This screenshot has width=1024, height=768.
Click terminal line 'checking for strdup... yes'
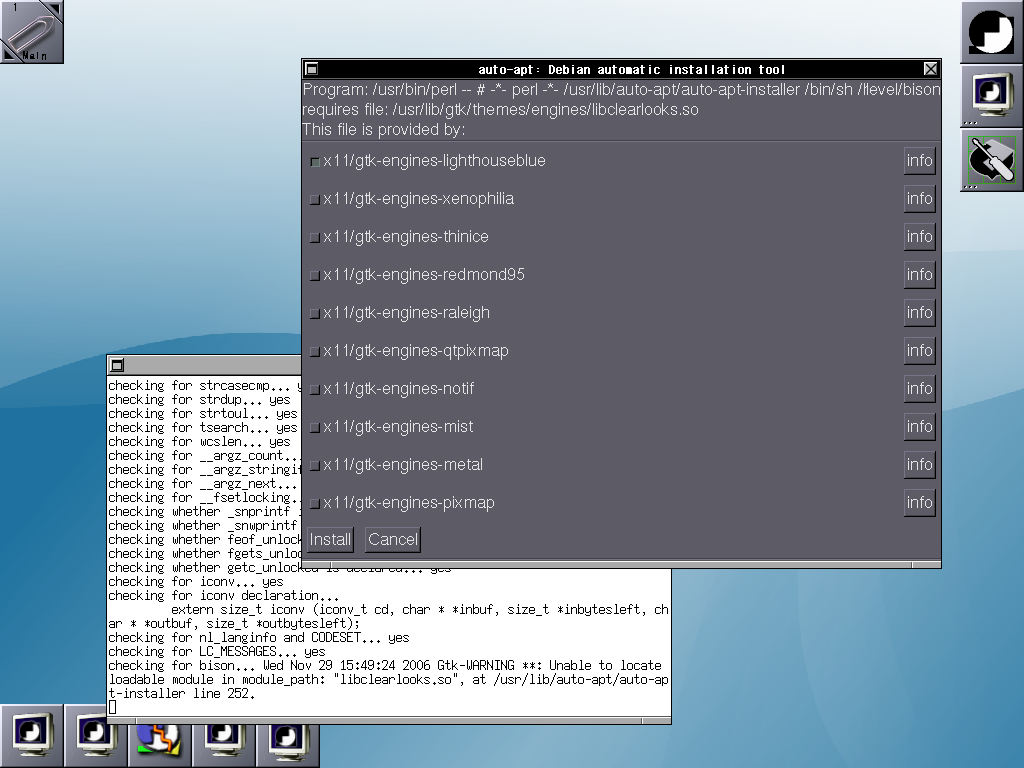[199, 400]
